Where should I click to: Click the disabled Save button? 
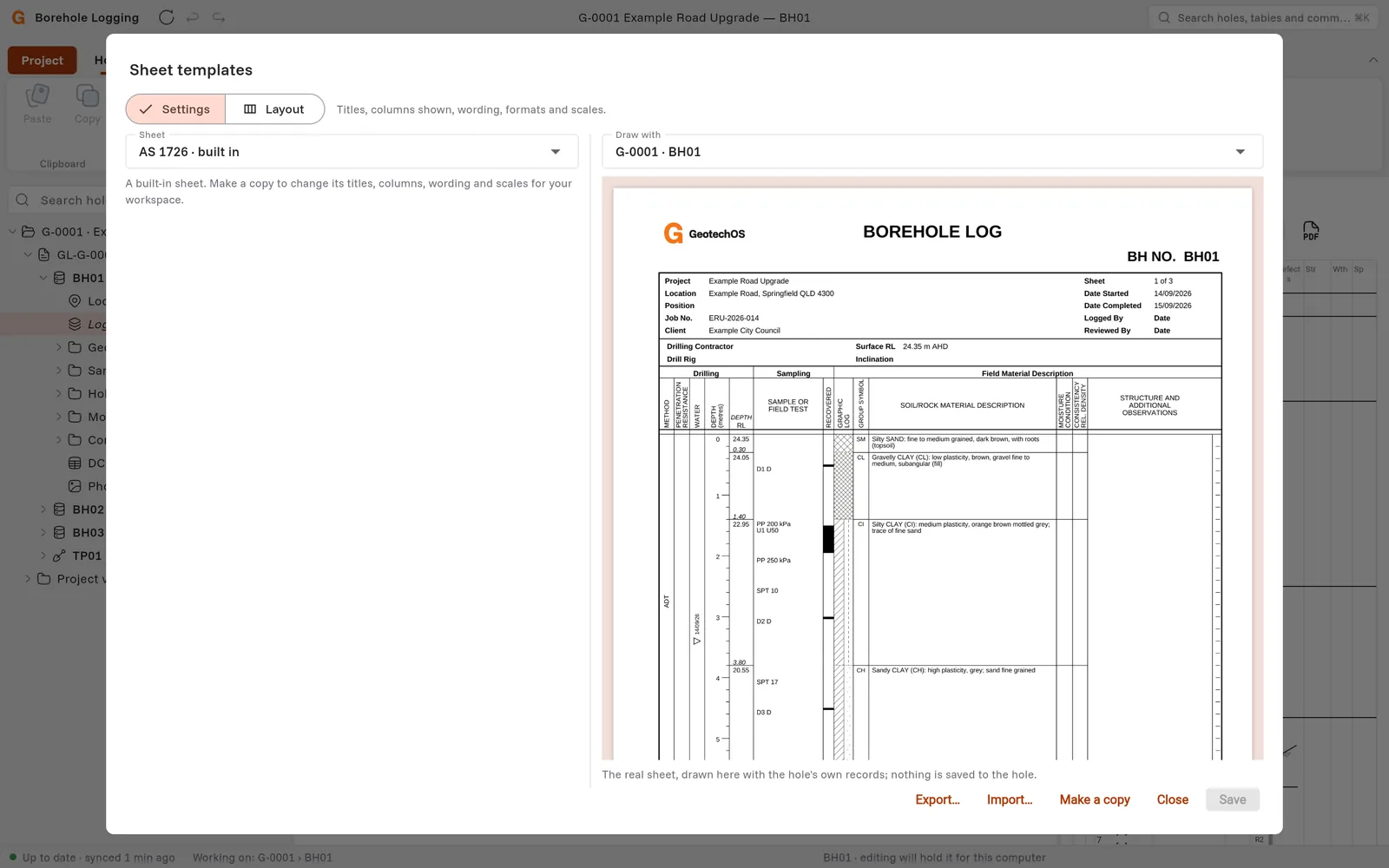pos(1232,799)
